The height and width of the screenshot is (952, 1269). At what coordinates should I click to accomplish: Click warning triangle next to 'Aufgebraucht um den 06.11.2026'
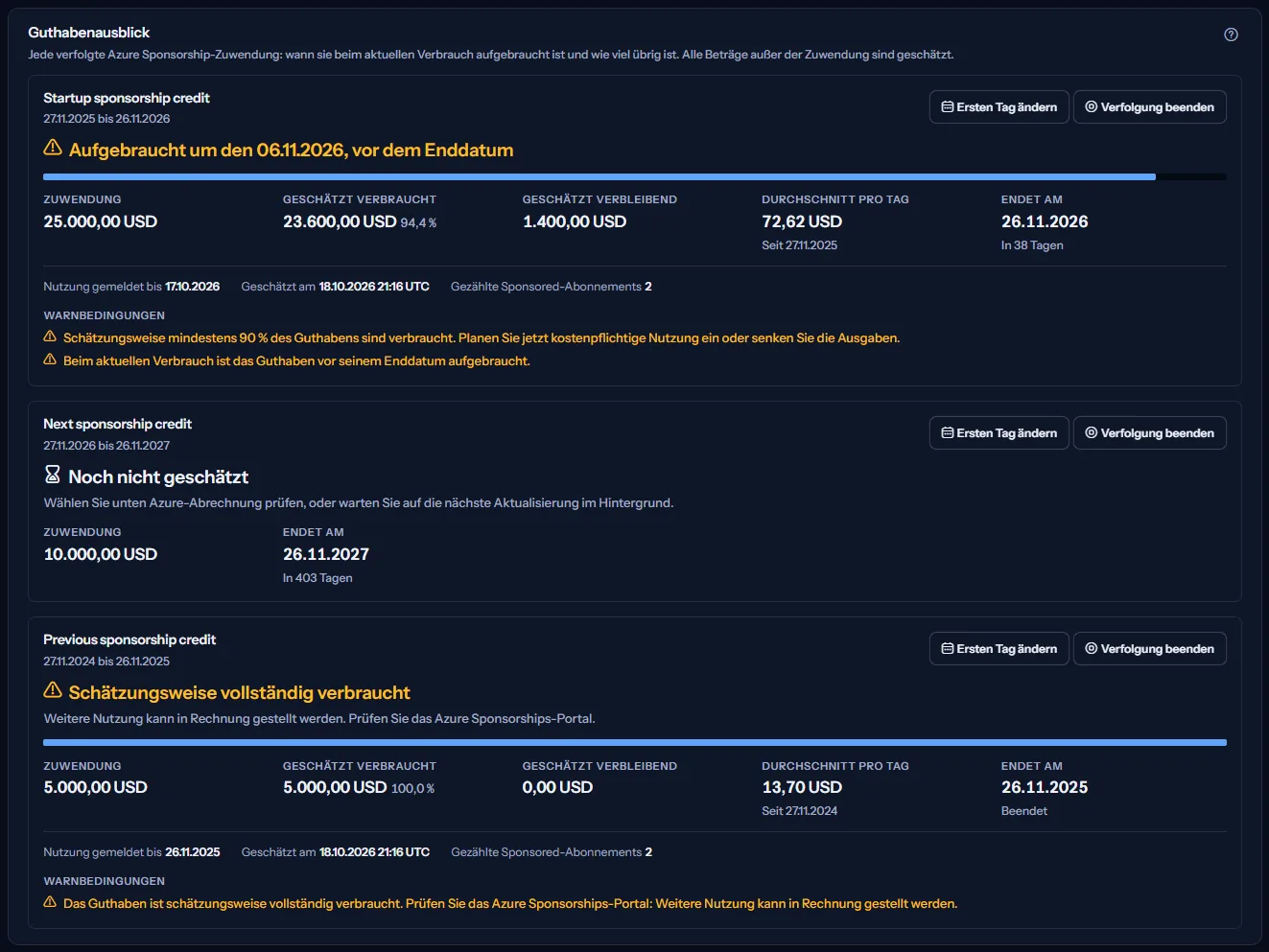[53, 148]
